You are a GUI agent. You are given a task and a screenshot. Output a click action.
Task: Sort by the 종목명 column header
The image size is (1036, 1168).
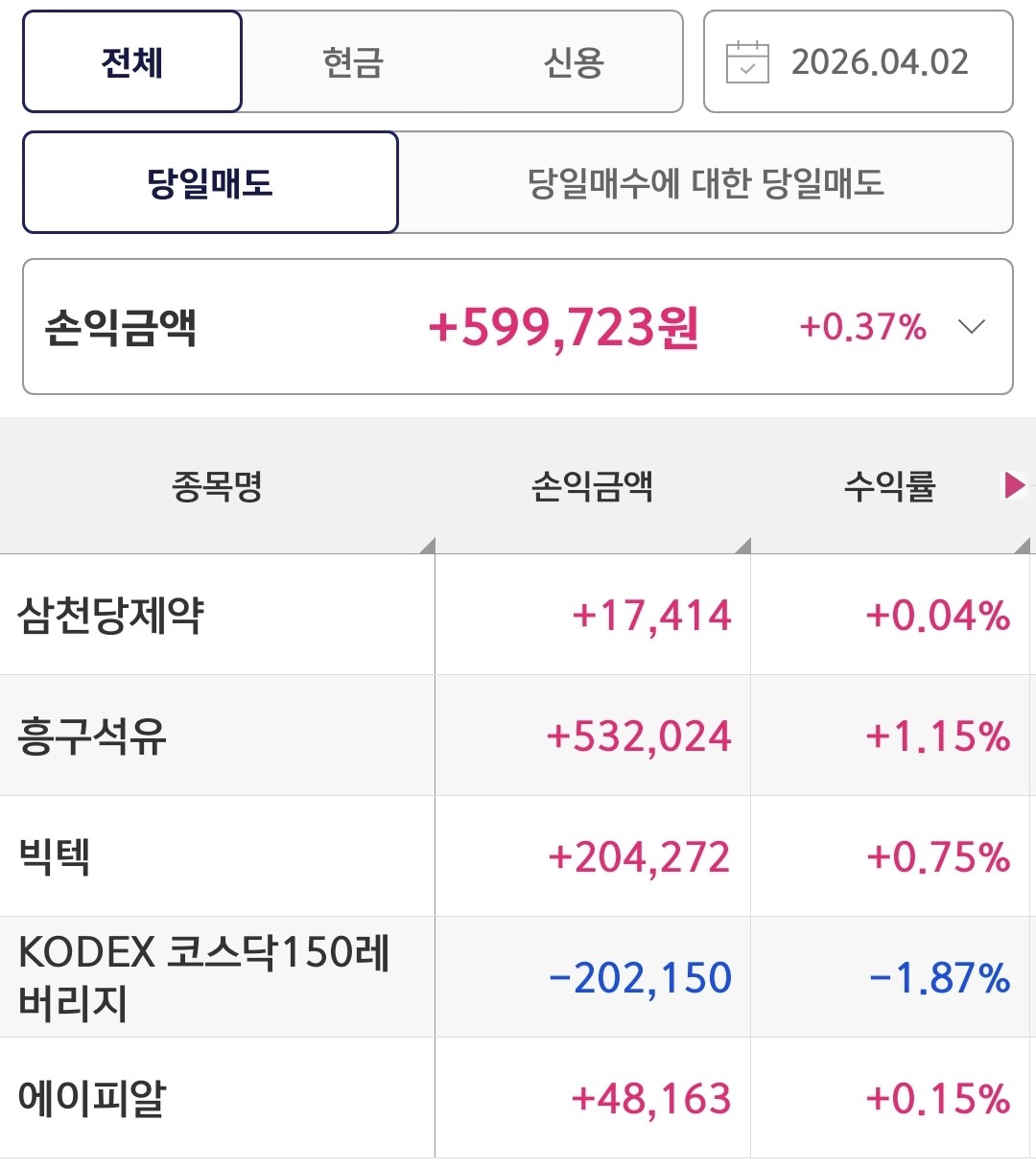coord(217,486)
